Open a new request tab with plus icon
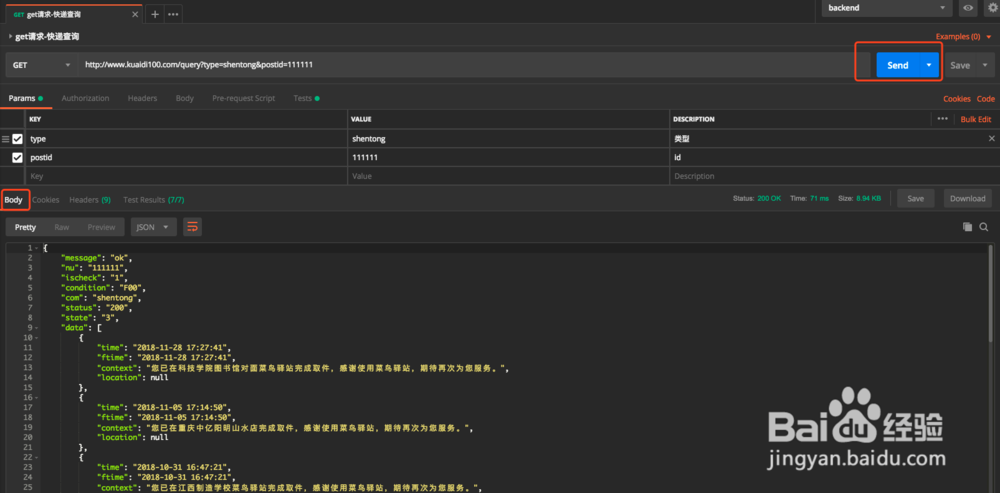The width and height of the screenshot is (1000, 493). click(155, 14)
